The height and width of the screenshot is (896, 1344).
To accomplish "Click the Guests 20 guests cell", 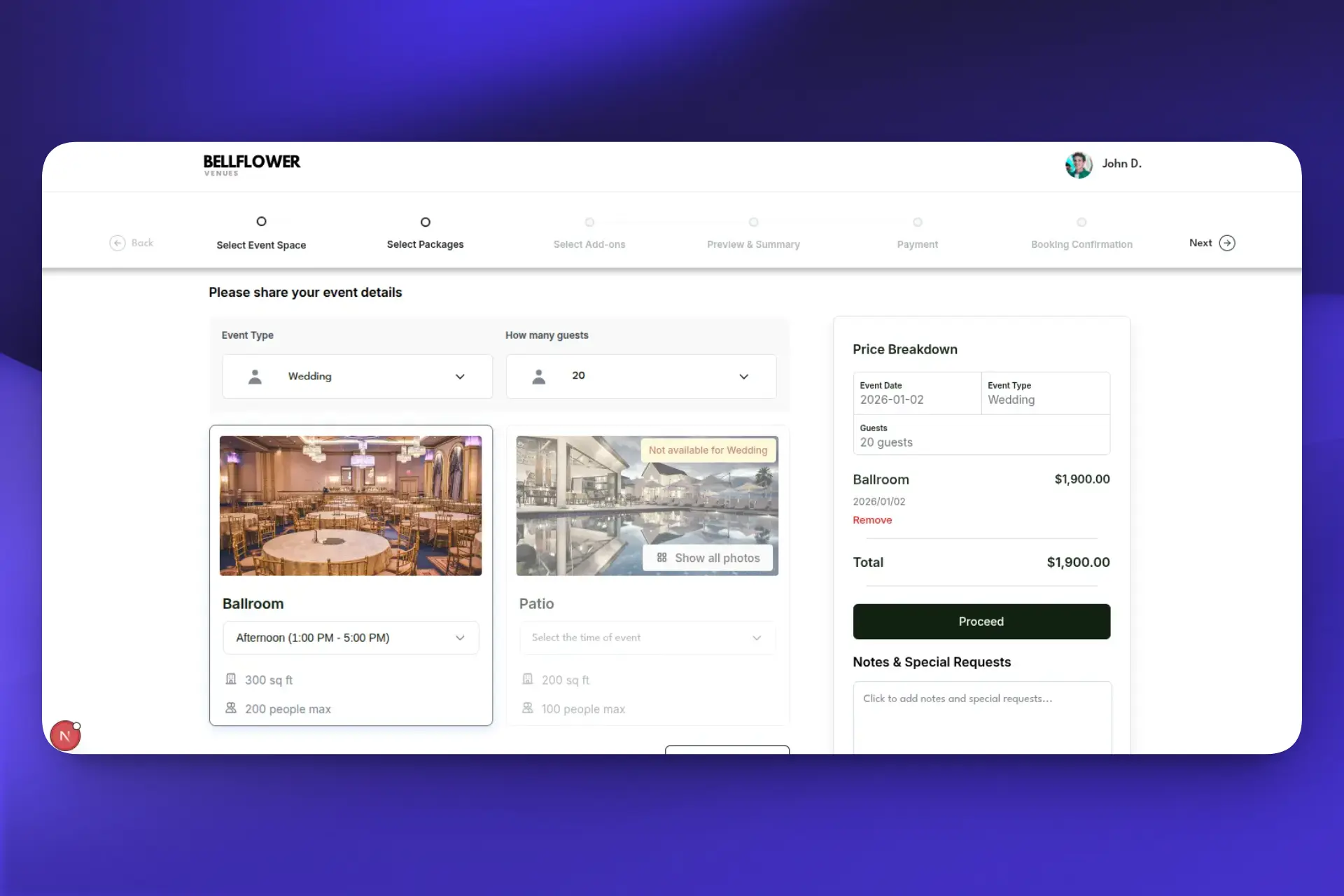I will point(981,435).
